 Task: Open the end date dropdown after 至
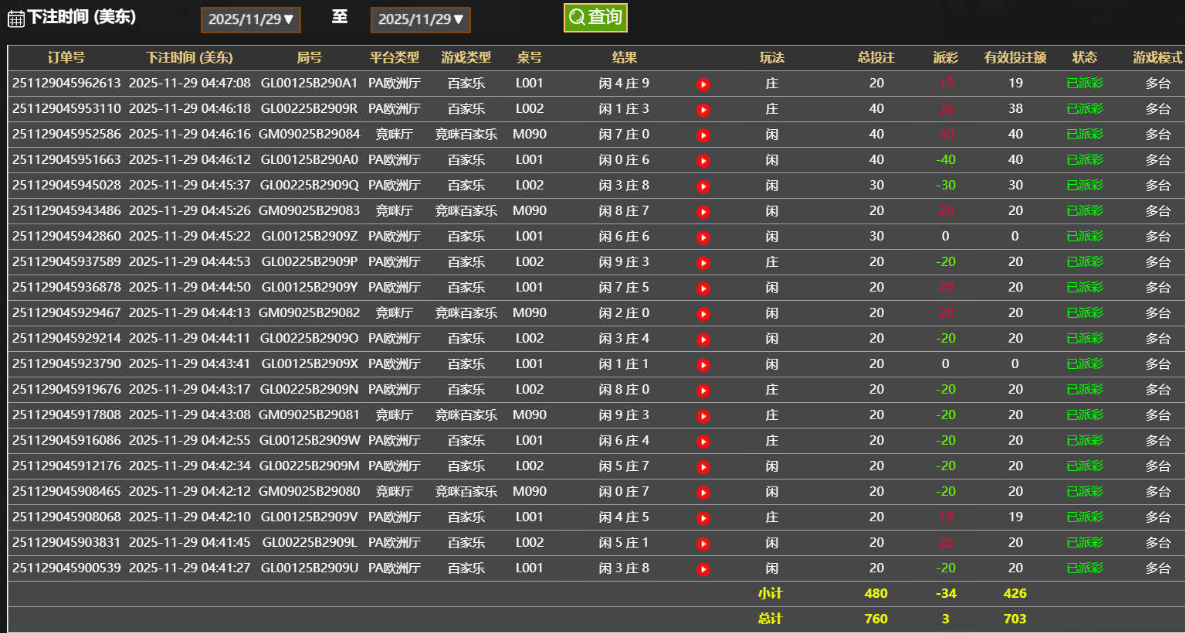420,18
